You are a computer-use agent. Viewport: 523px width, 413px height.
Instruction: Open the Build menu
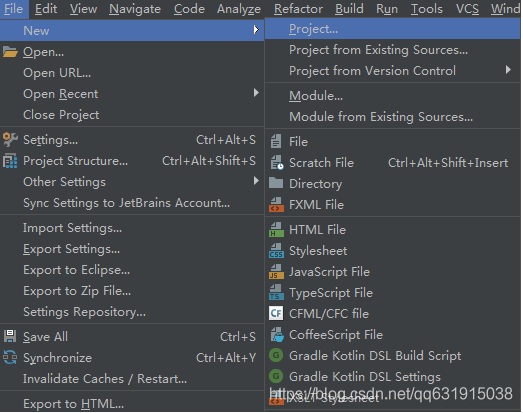coord(349,9)
